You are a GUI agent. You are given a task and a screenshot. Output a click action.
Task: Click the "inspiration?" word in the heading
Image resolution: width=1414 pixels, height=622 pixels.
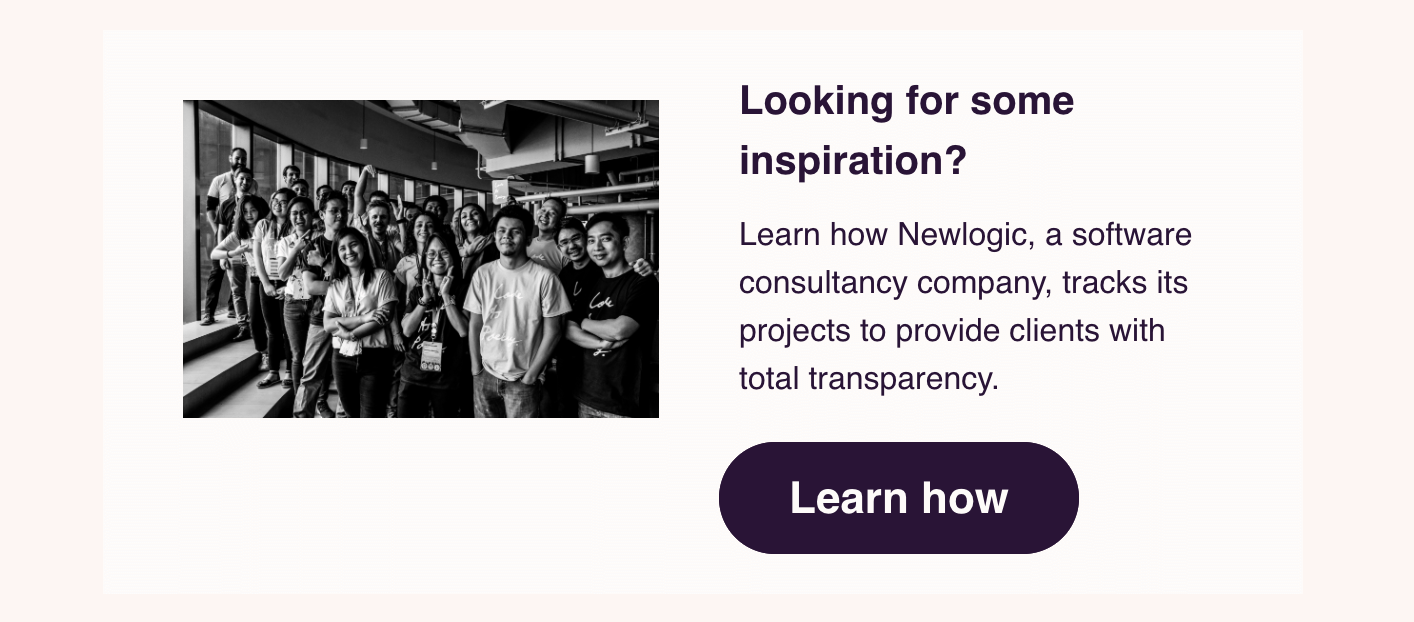tap(853, 161)
